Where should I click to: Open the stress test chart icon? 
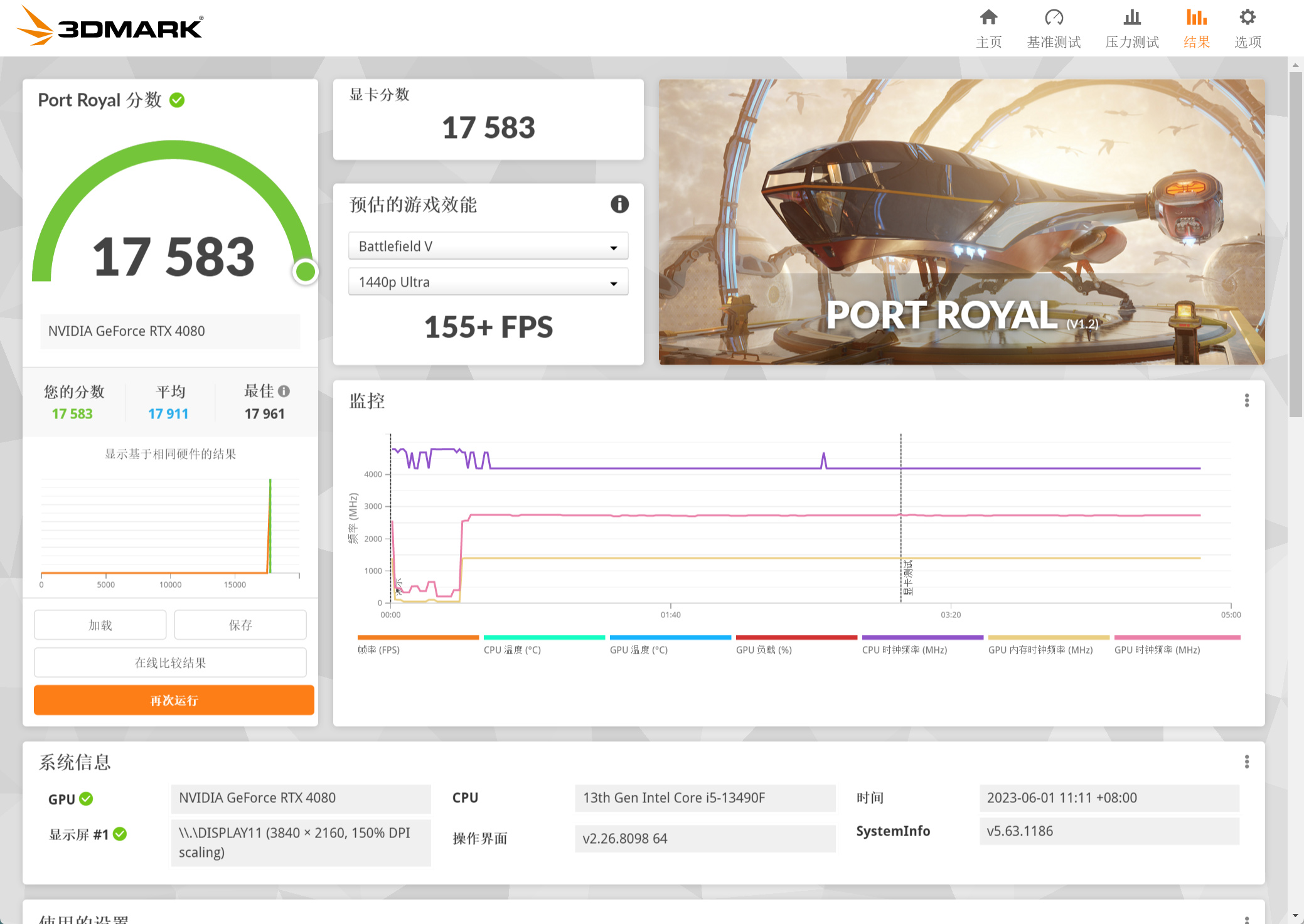coord(1131,18)
